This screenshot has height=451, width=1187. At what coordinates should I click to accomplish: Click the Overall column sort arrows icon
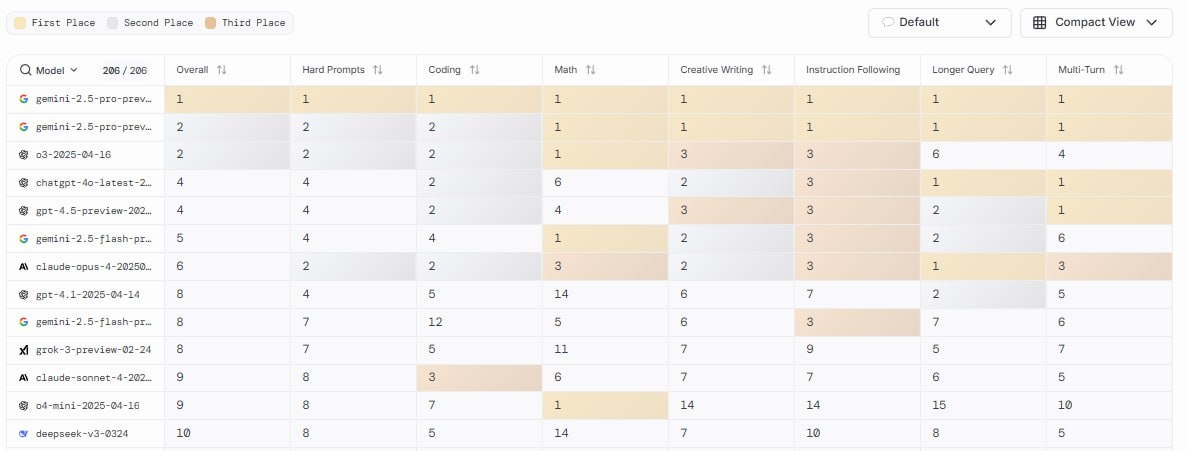[222, 70]
